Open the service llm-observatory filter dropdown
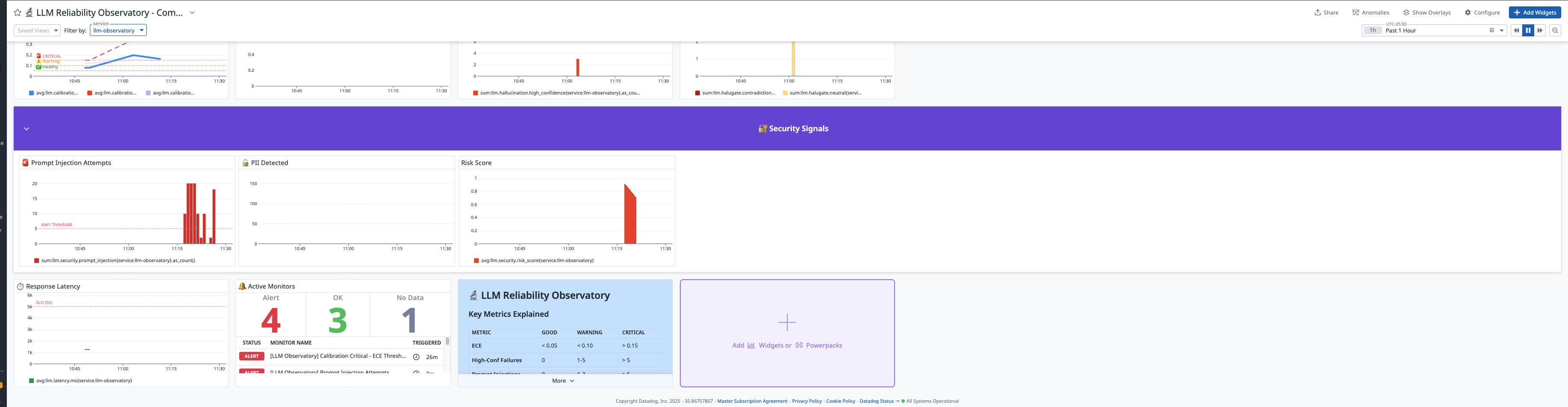Viewport: 1568px width, 407px height. tap(118, 30)
